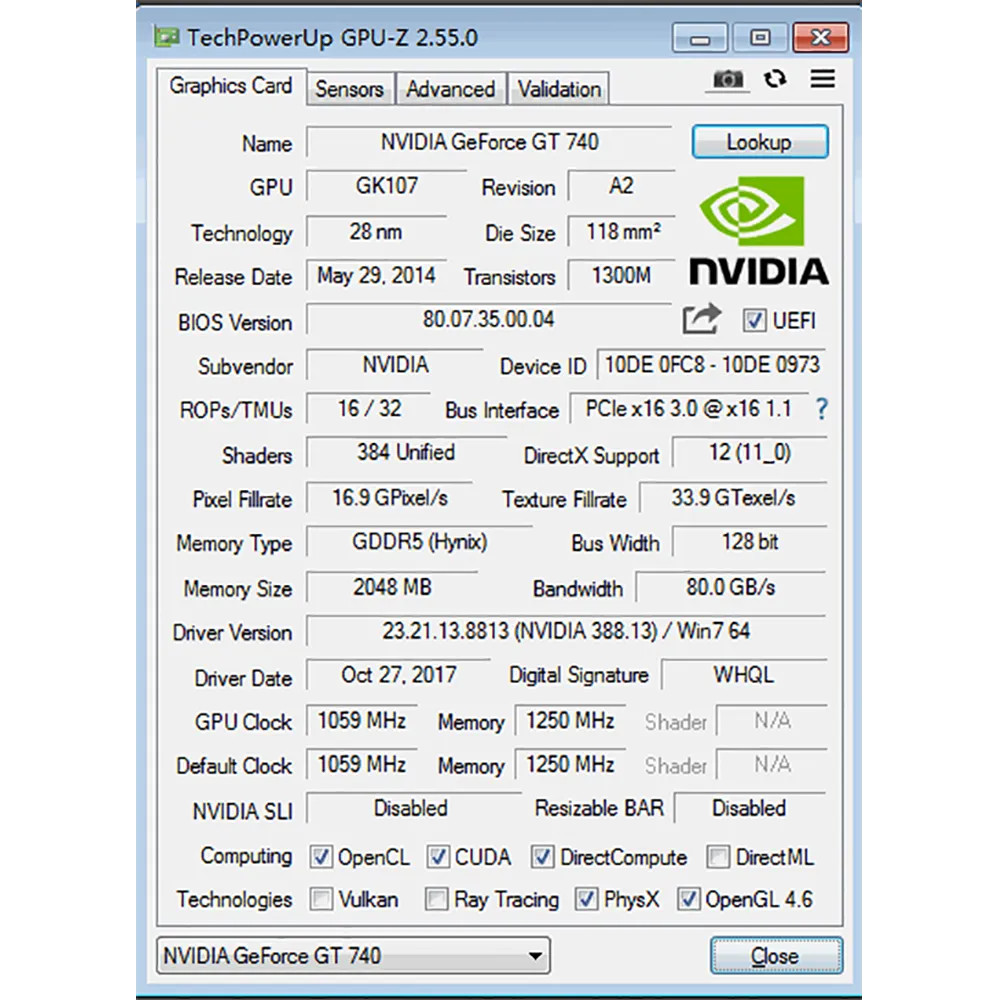Image resolution: width=1000 pixels, height=1000 pixels.
Task: Click the refresh arrows icon
Action: [775, 79]
